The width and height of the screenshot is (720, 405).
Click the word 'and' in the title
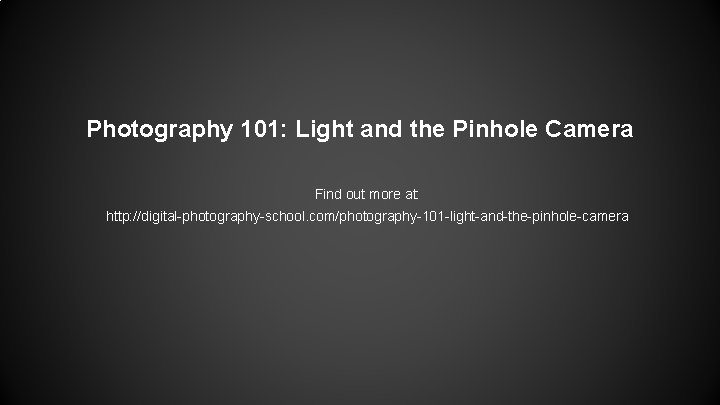382,129
